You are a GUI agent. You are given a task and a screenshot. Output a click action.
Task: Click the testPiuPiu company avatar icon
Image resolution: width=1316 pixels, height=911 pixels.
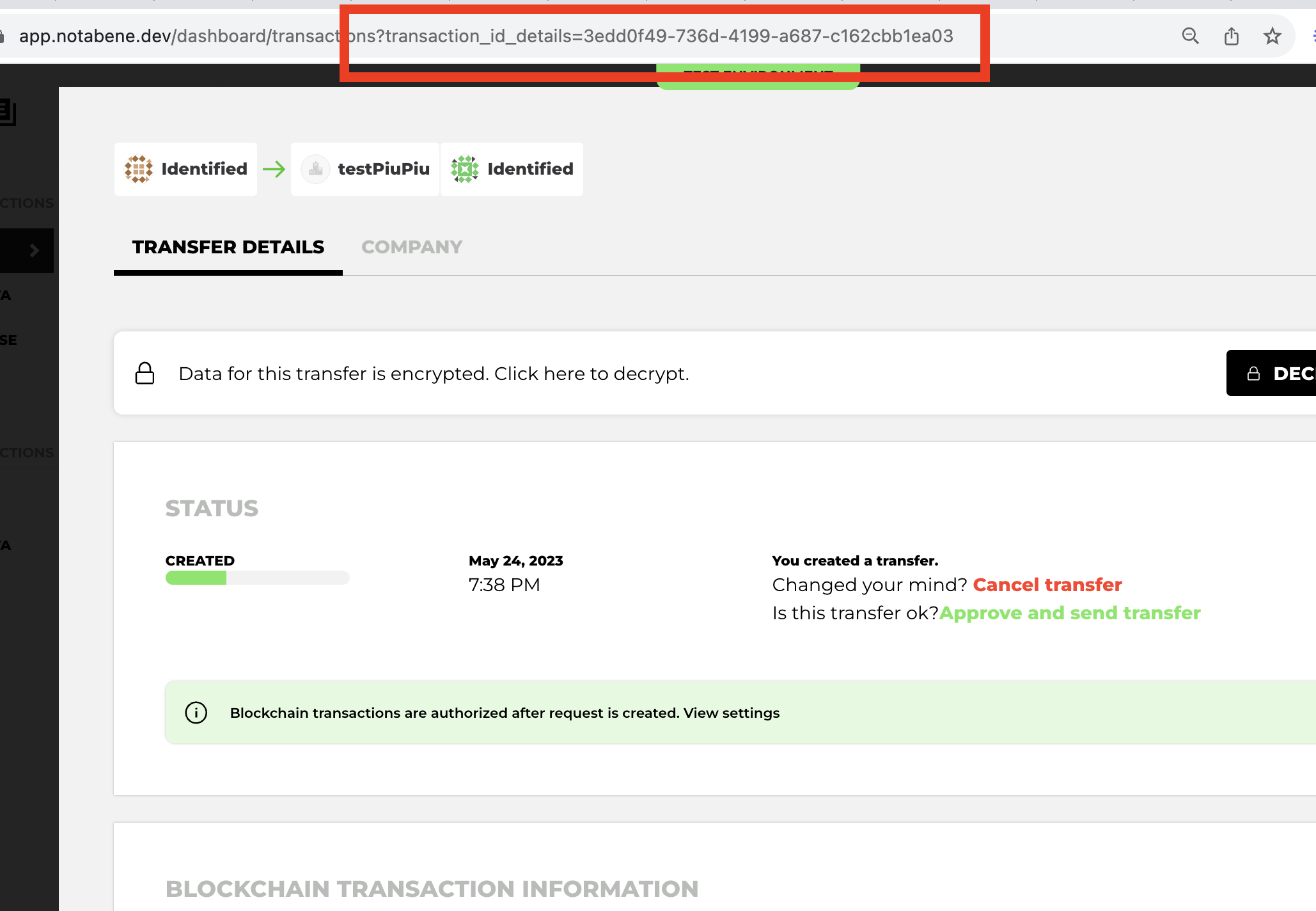315,169
